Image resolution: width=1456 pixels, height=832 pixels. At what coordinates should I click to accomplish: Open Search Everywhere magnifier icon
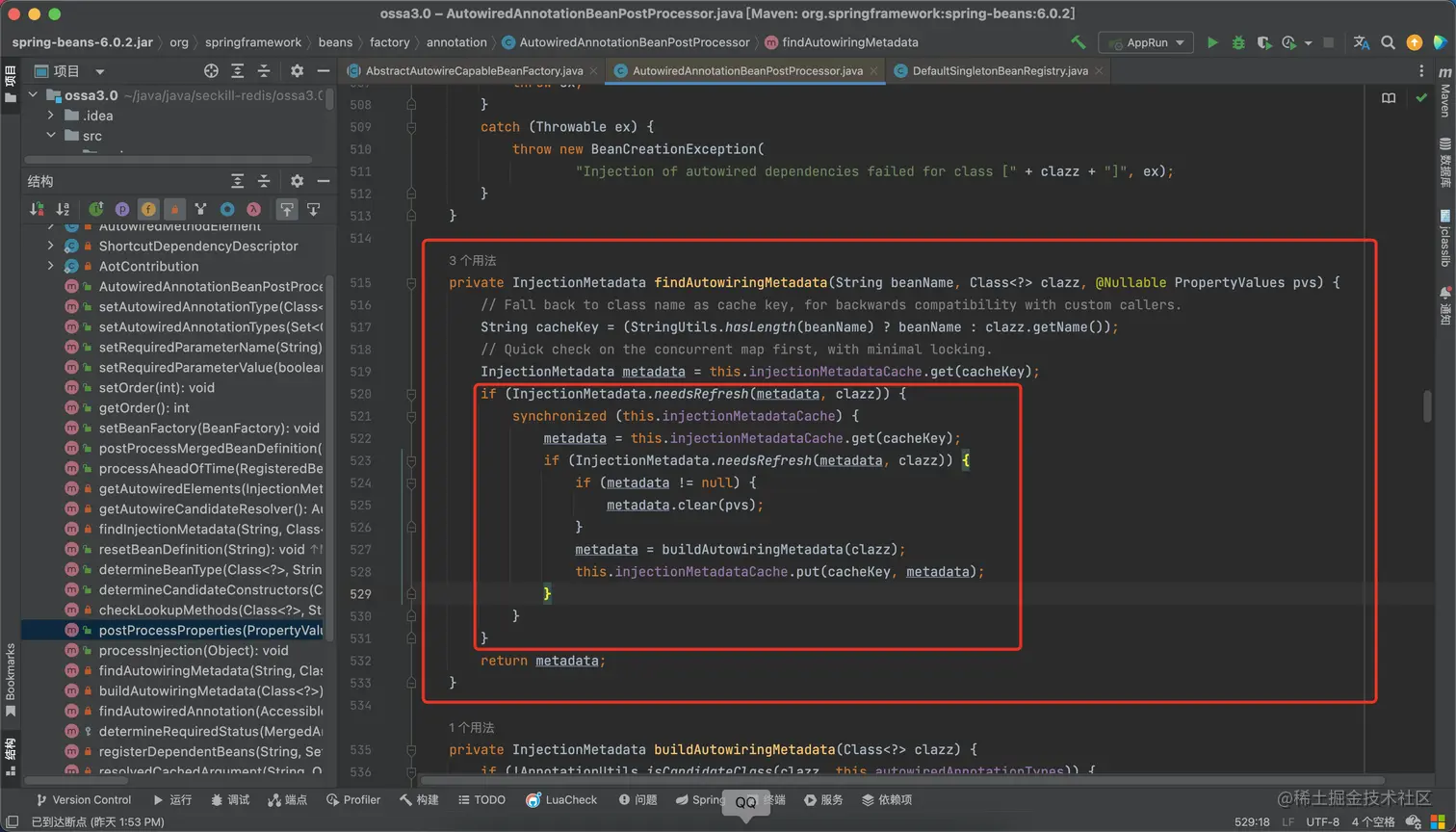point(1388,42)
